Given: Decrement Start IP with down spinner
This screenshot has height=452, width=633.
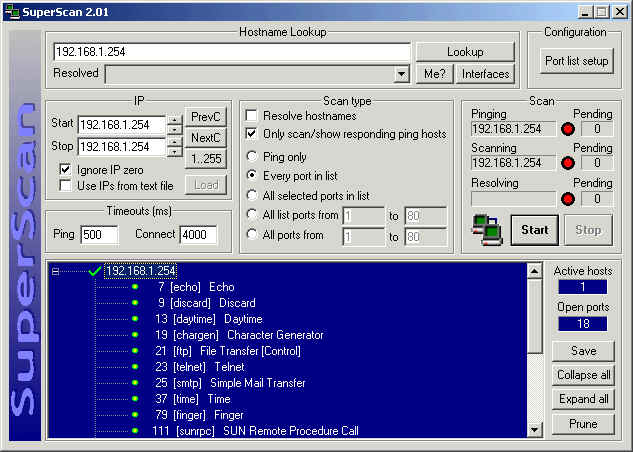Looking at the screenshot, I should [x=175, y=130].
